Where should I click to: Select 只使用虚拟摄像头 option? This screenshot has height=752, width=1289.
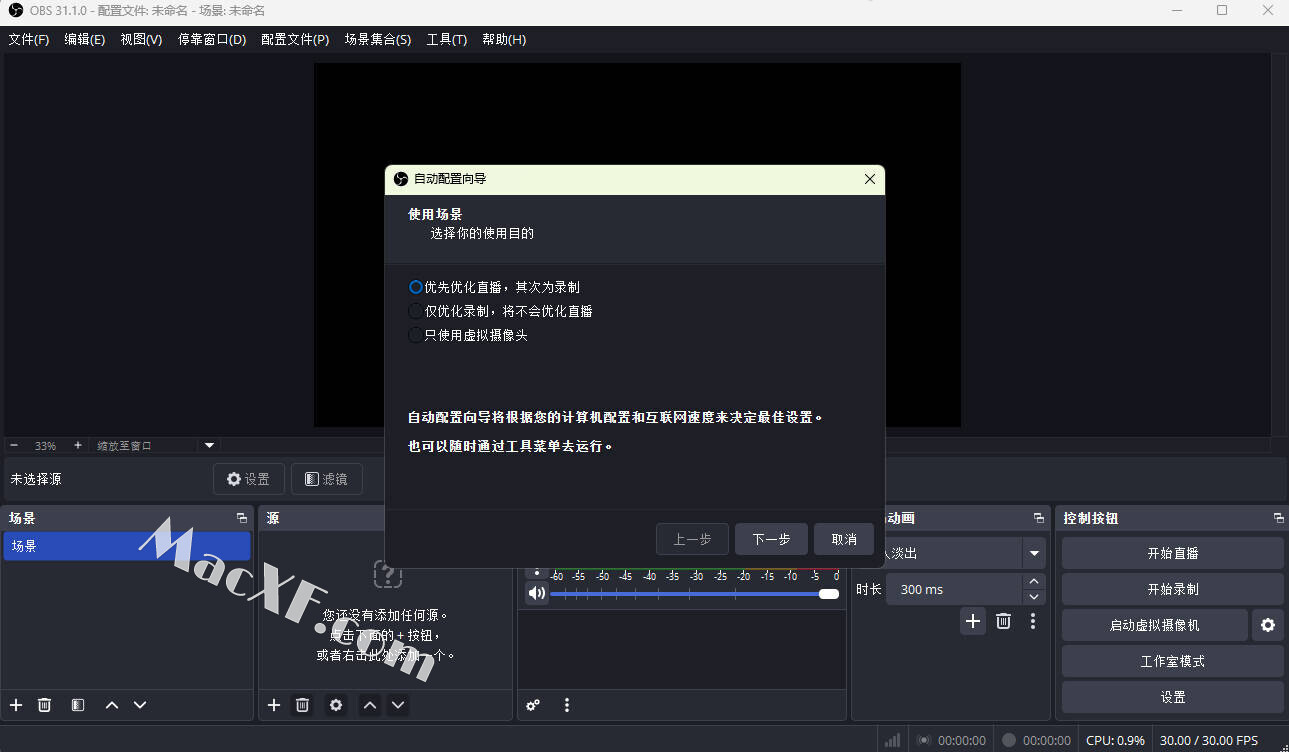pos(468,335)
